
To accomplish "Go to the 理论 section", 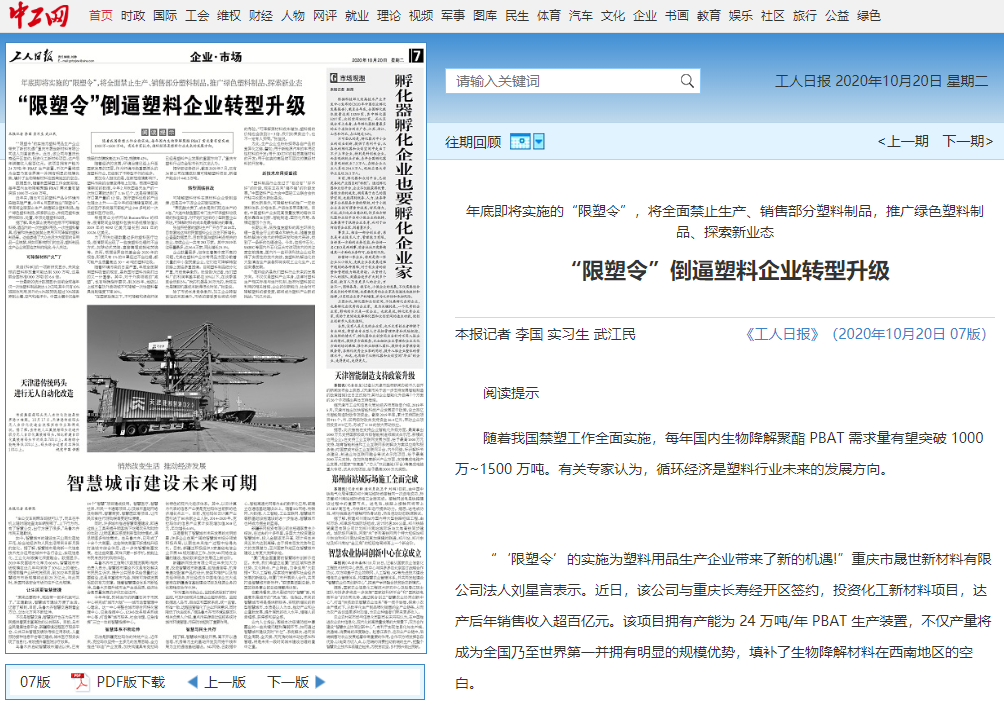I will tap(389, 15).
